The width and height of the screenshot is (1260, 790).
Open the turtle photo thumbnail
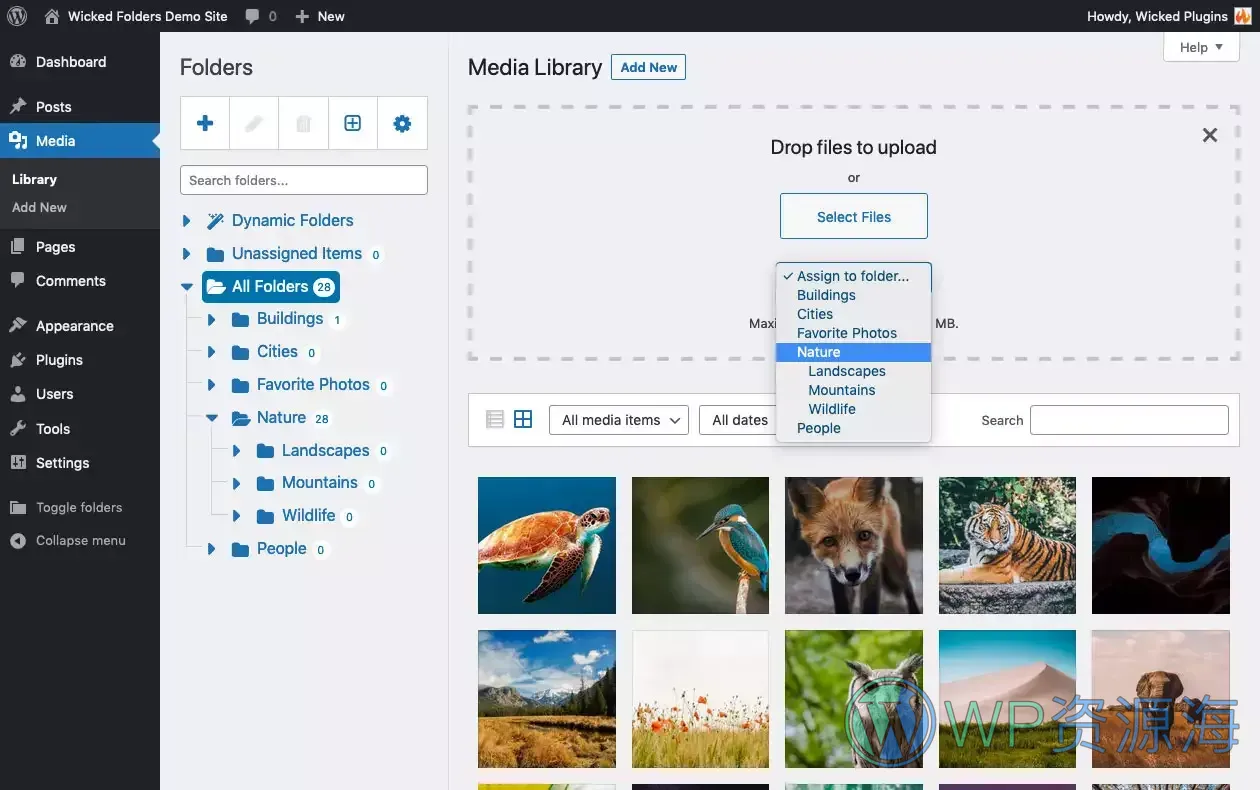(547, 545)
